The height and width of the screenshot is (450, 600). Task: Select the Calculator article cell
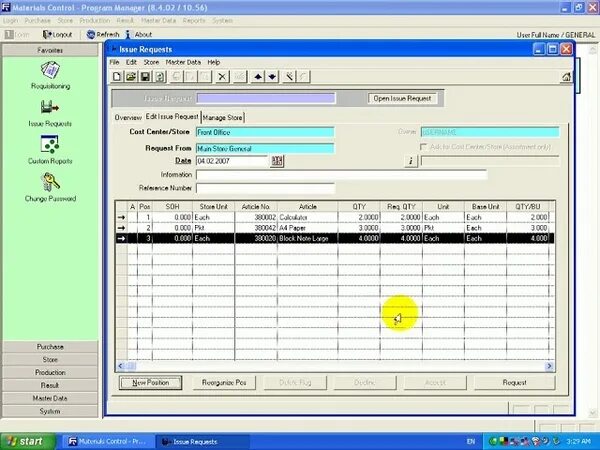(x=308, y=217)
